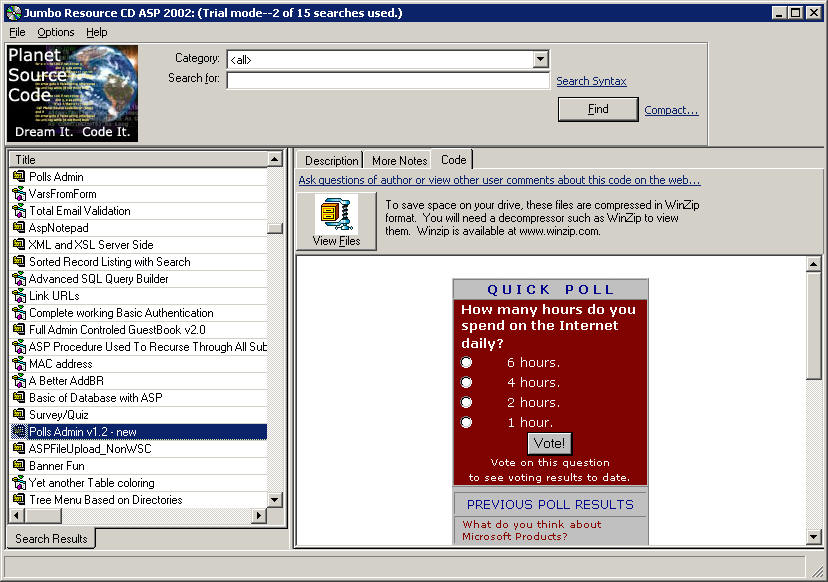The width and height of the screenshot is (828, 582).
Task: Click the MAC address row icon
Action: 19,363
